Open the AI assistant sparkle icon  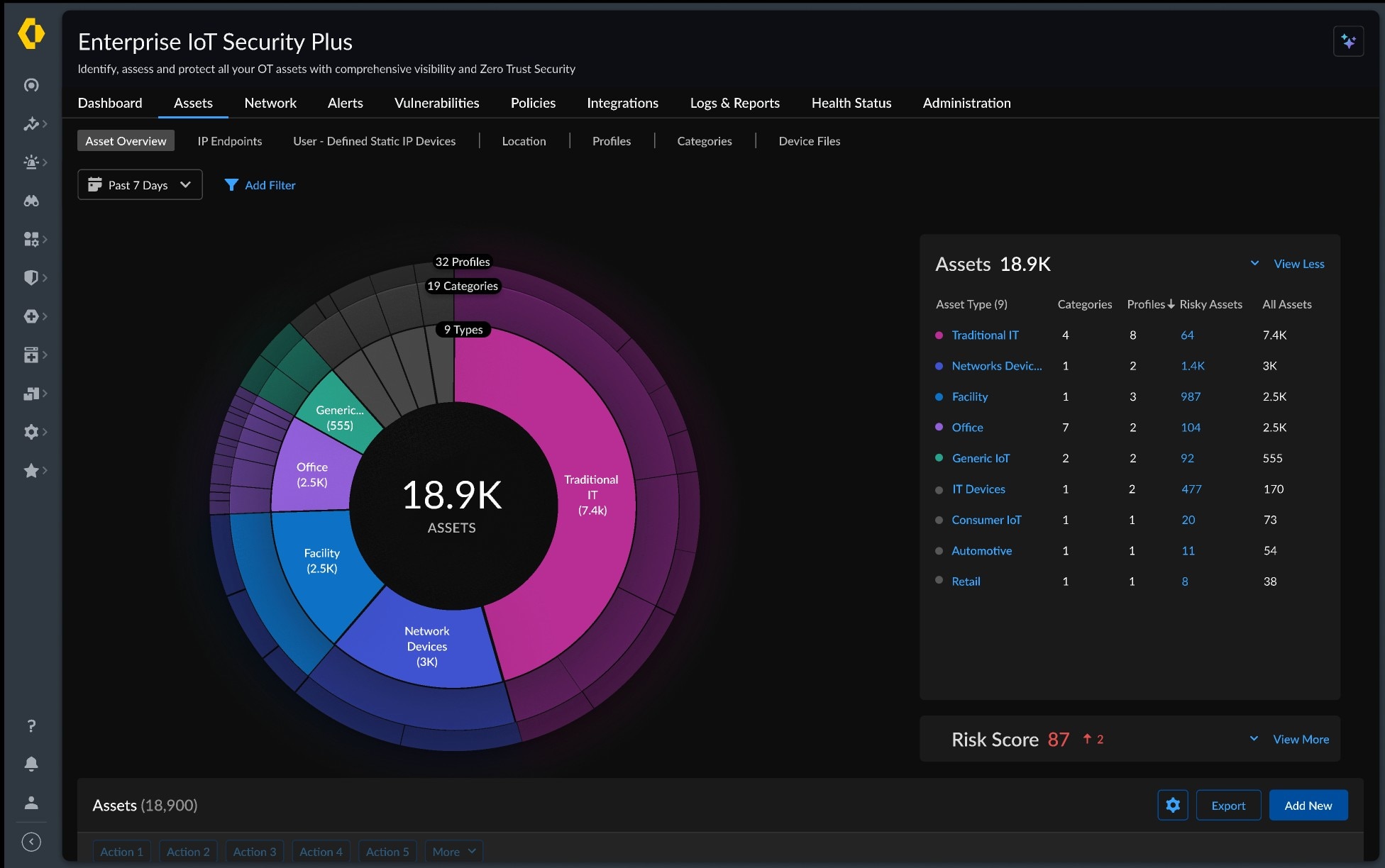[x=1348, y=42]
